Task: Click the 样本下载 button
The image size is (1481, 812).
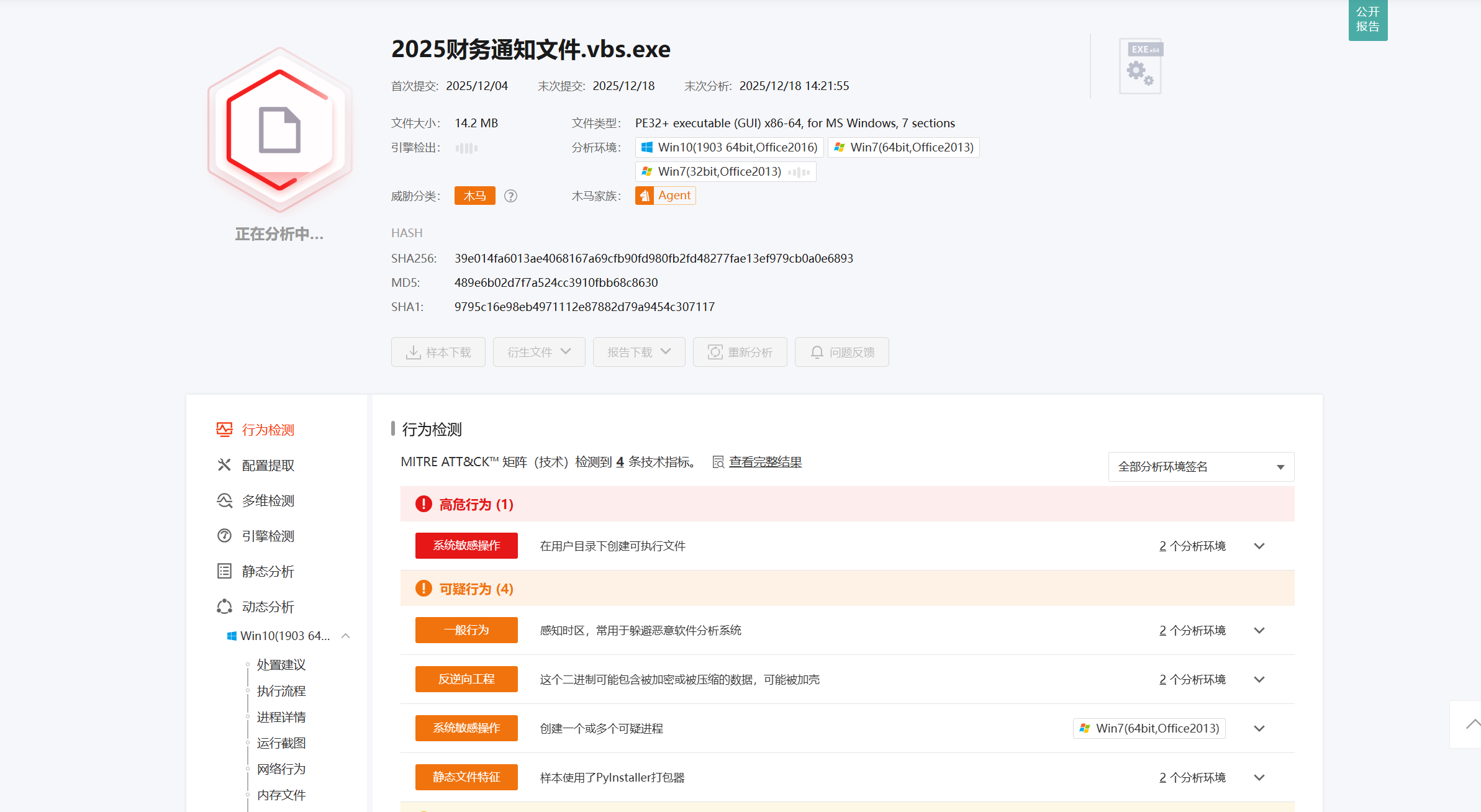Action: (x=438, y=352)
